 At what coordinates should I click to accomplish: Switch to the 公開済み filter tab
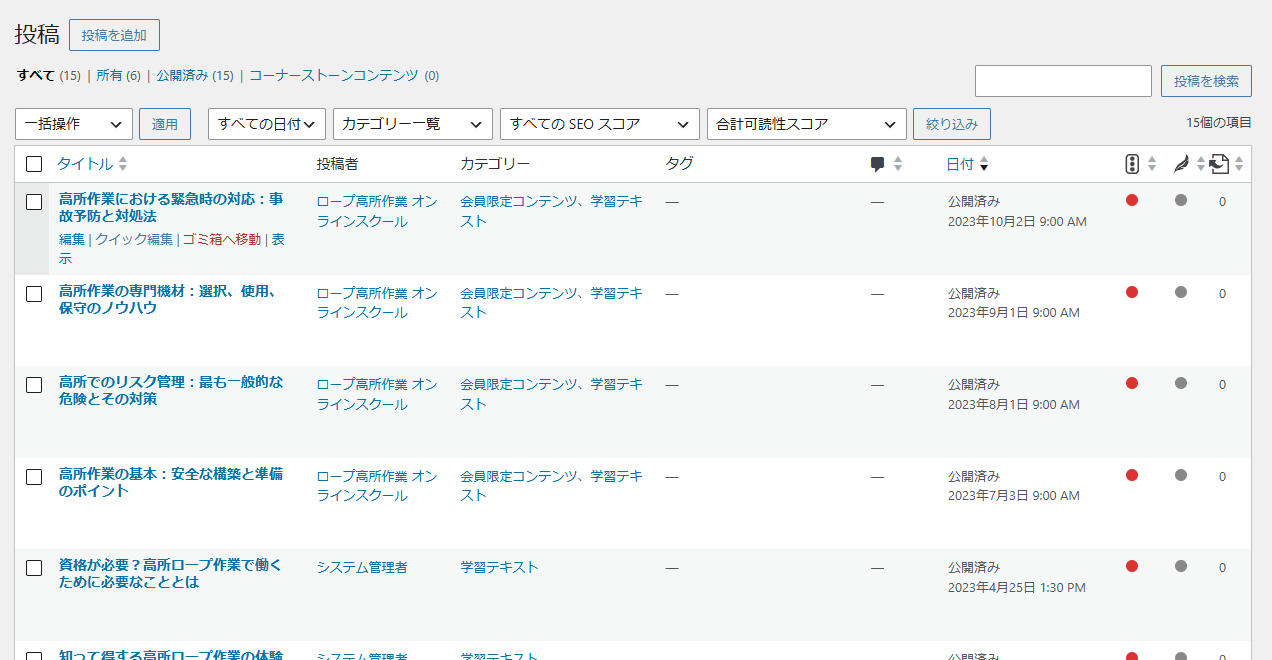pos(182,75)
